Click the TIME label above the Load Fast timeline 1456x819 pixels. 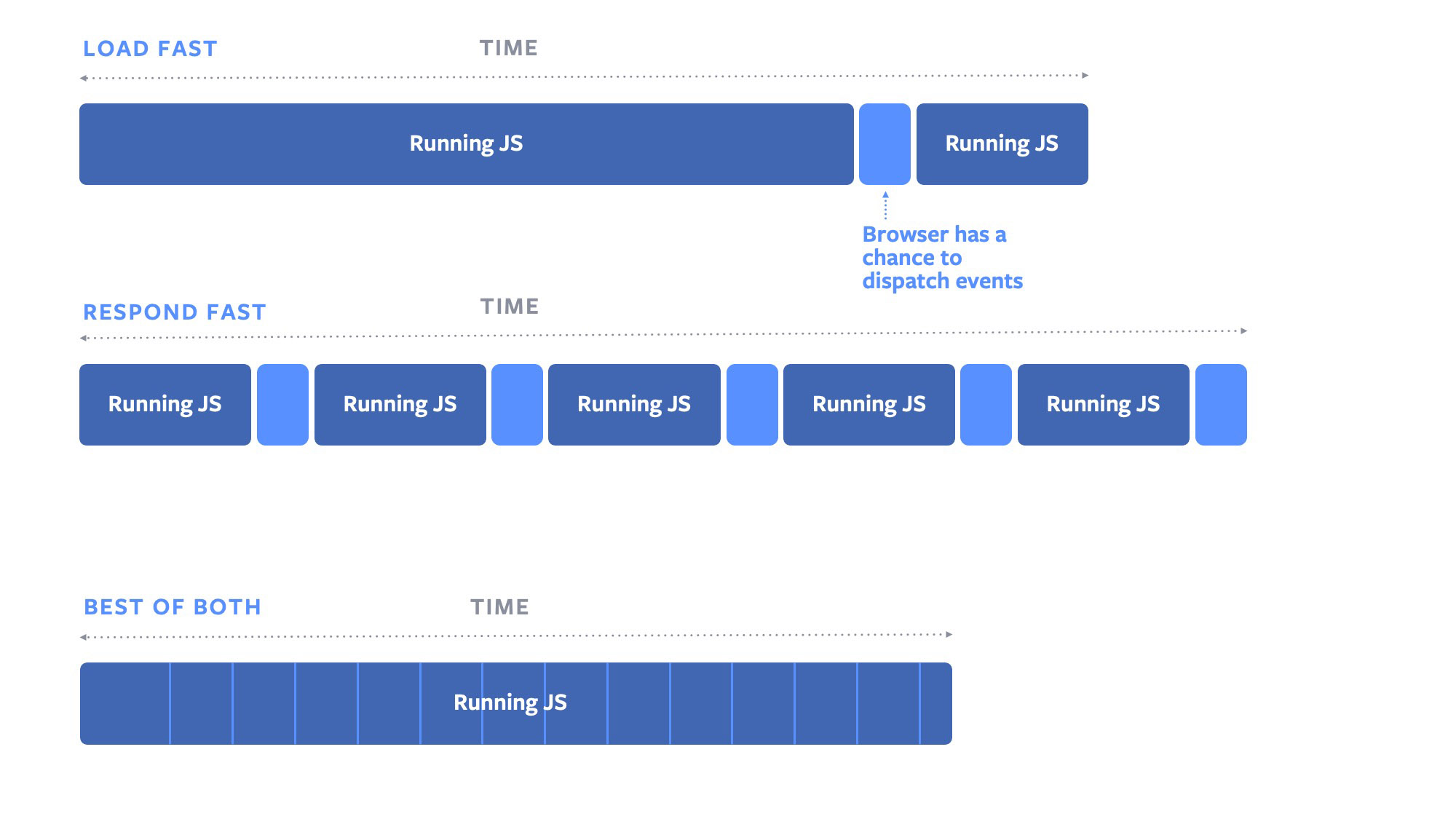509,48
